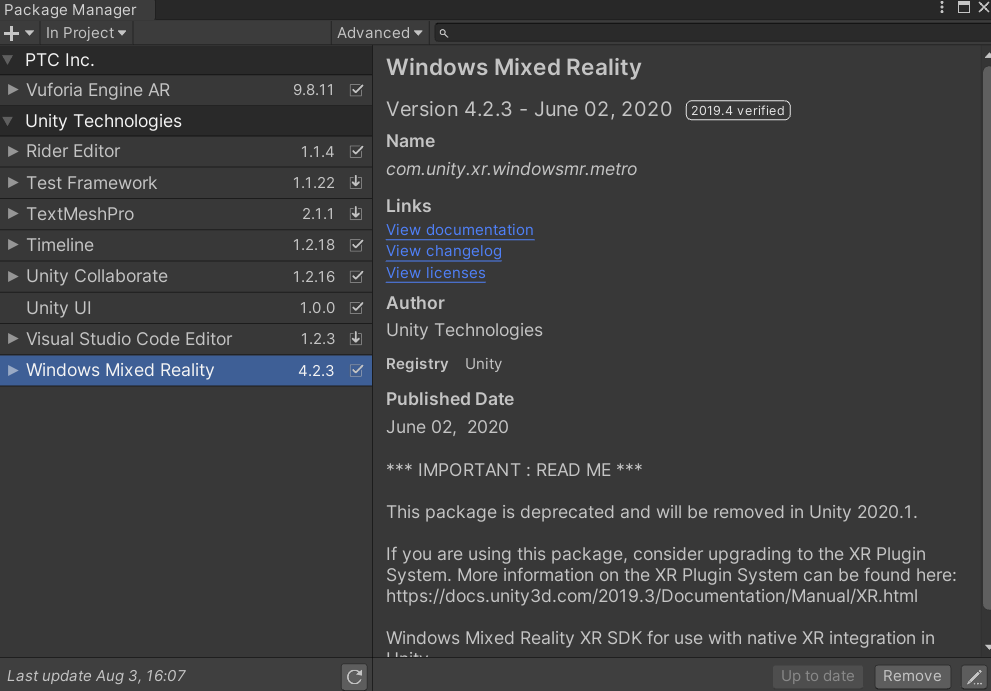Click version 1.2.18 of Timeline

313,245
